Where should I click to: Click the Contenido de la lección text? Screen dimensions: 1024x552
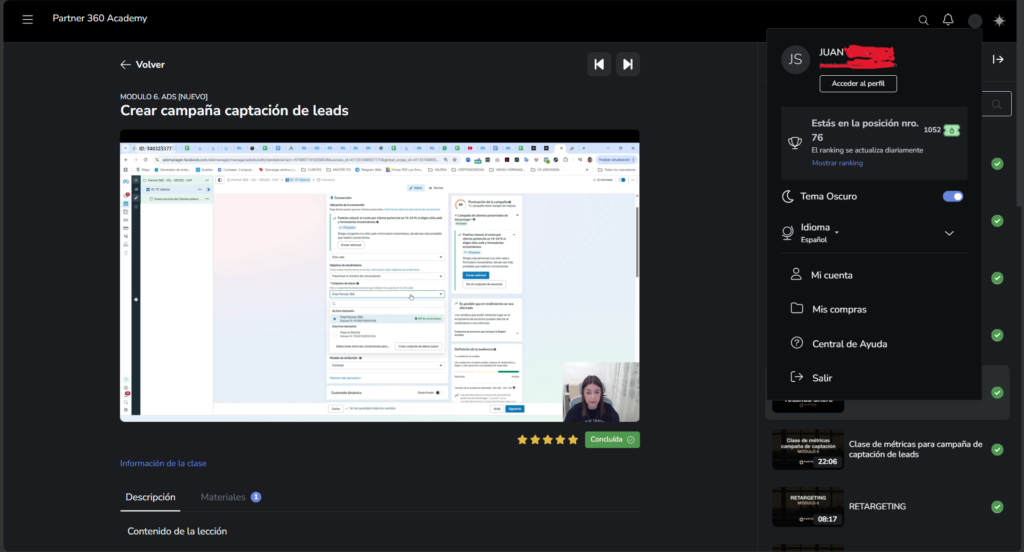click(177, 531)
